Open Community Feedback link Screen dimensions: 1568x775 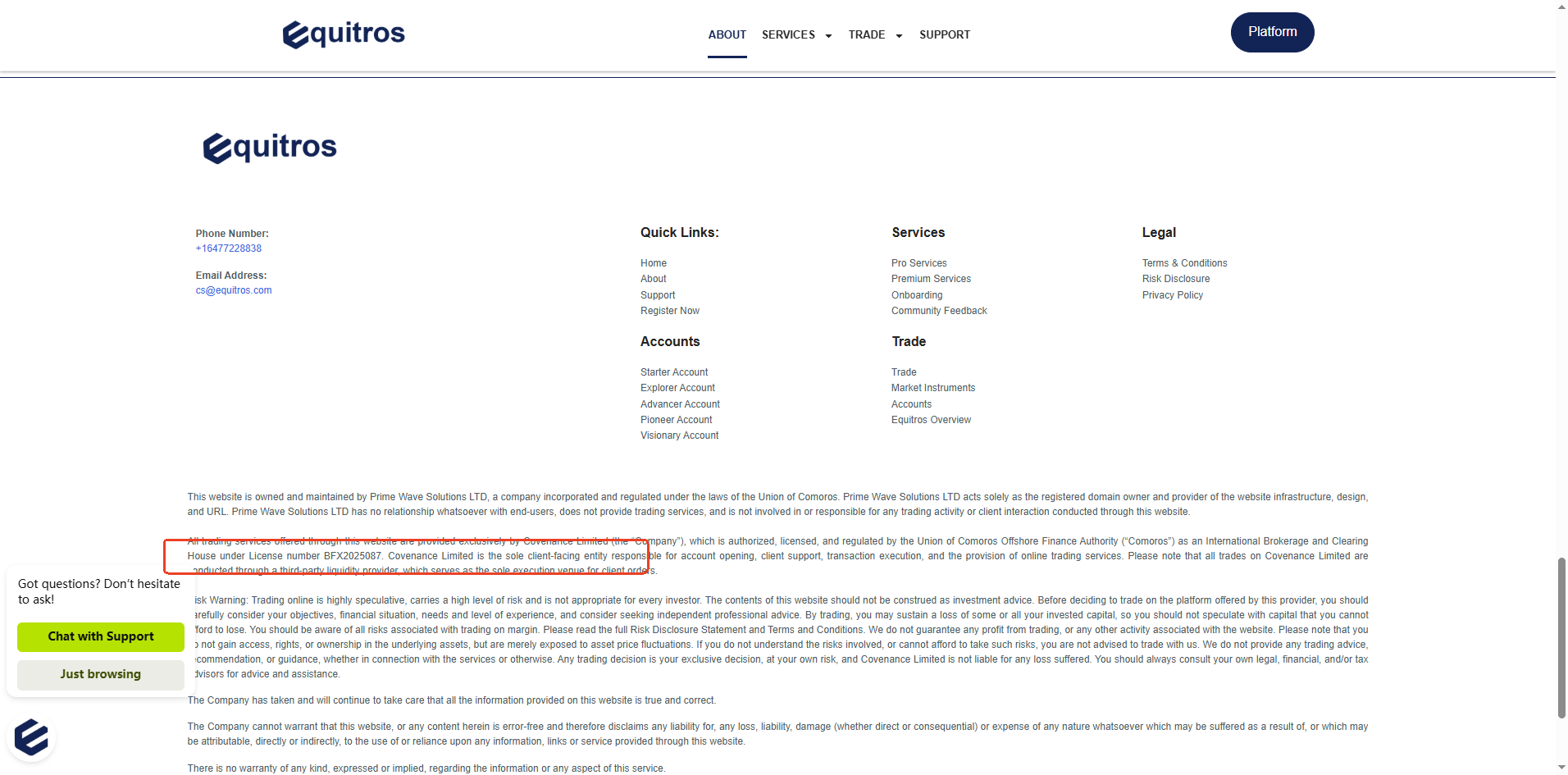point(939,311)
